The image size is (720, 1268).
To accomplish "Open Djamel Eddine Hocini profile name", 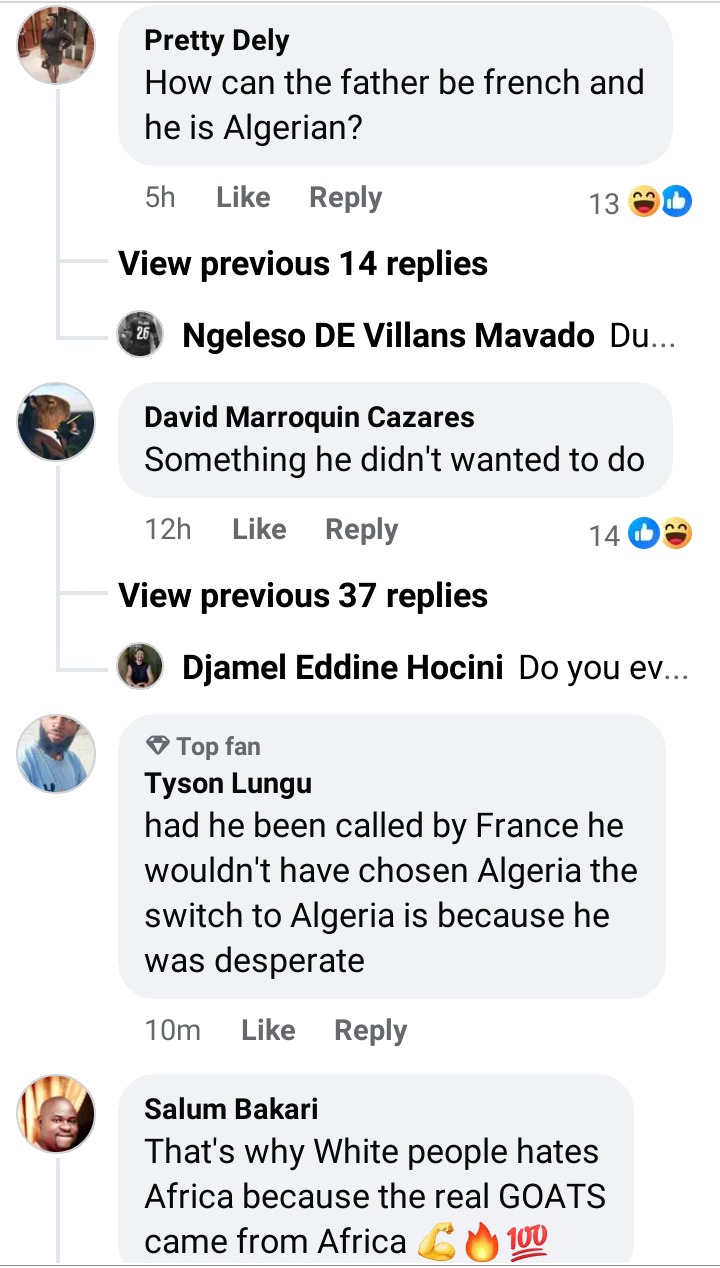I will click(x=342, y=668).
